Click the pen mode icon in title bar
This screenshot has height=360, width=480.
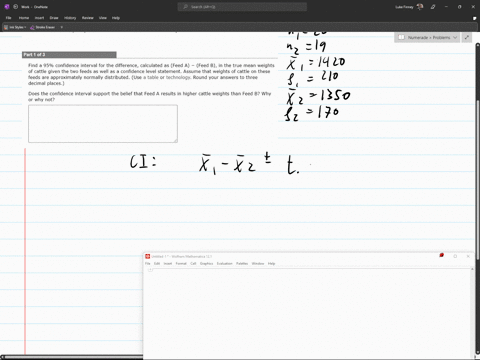[x=433, y=7]
